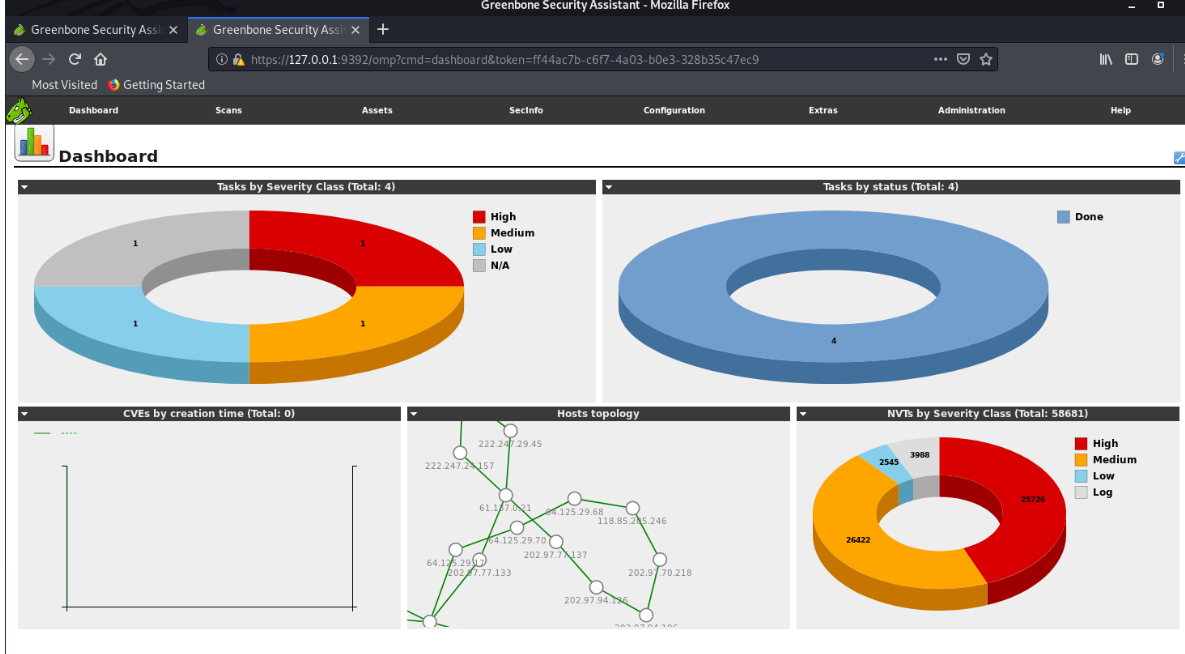This screenshot has width=1185, height=654.
Task: Click the browser home icon
Action: tap(101, 59)
